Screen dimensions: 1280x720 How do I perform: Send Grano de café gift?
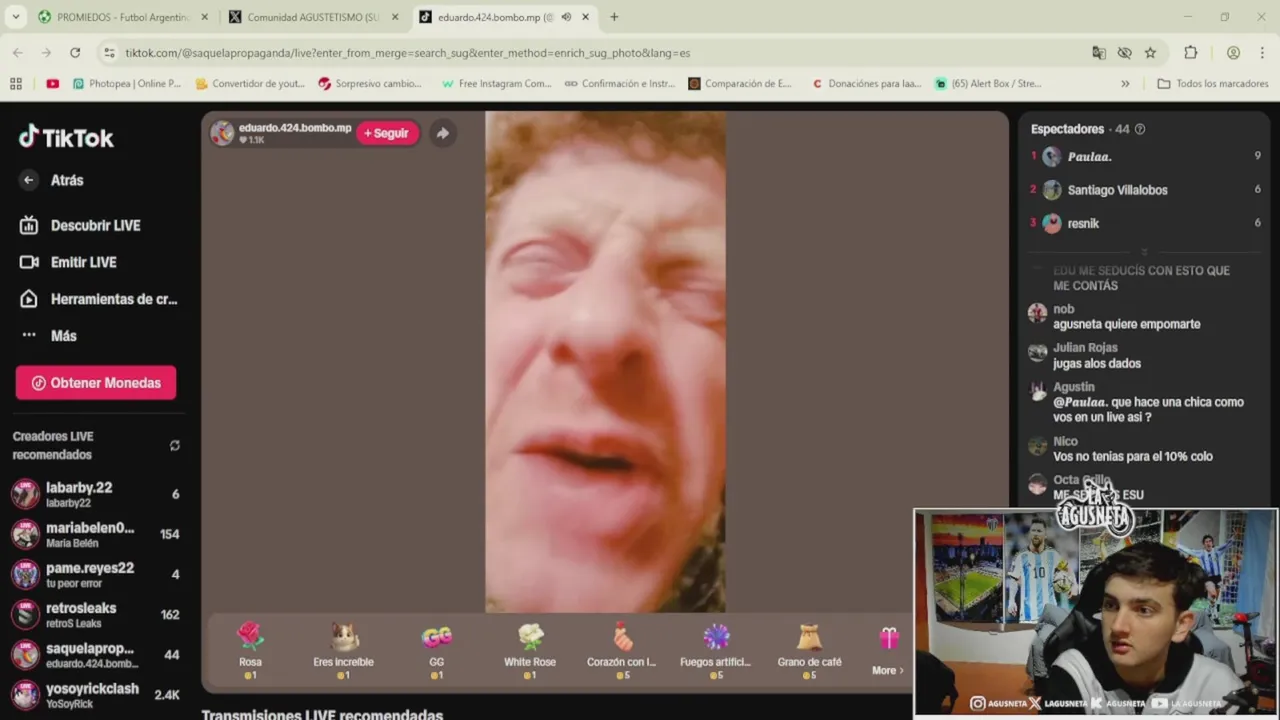pos(809,650)
